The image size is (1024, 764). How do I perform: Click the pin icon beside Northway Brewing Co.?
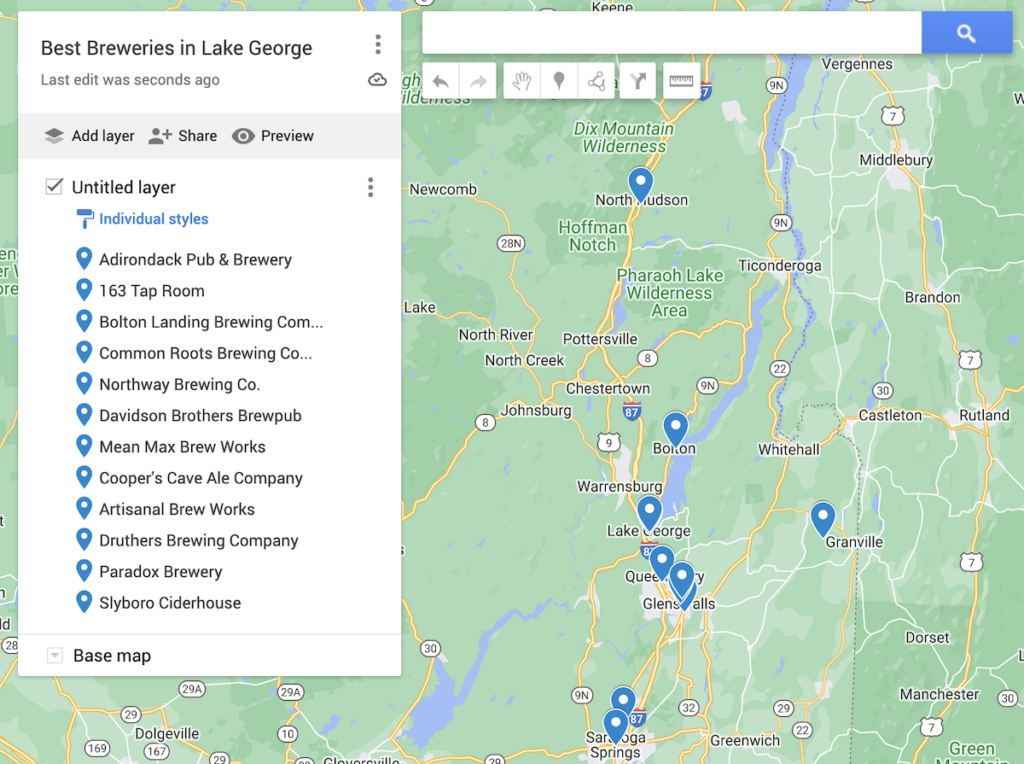pyautogui.click(x=84, y=383)
